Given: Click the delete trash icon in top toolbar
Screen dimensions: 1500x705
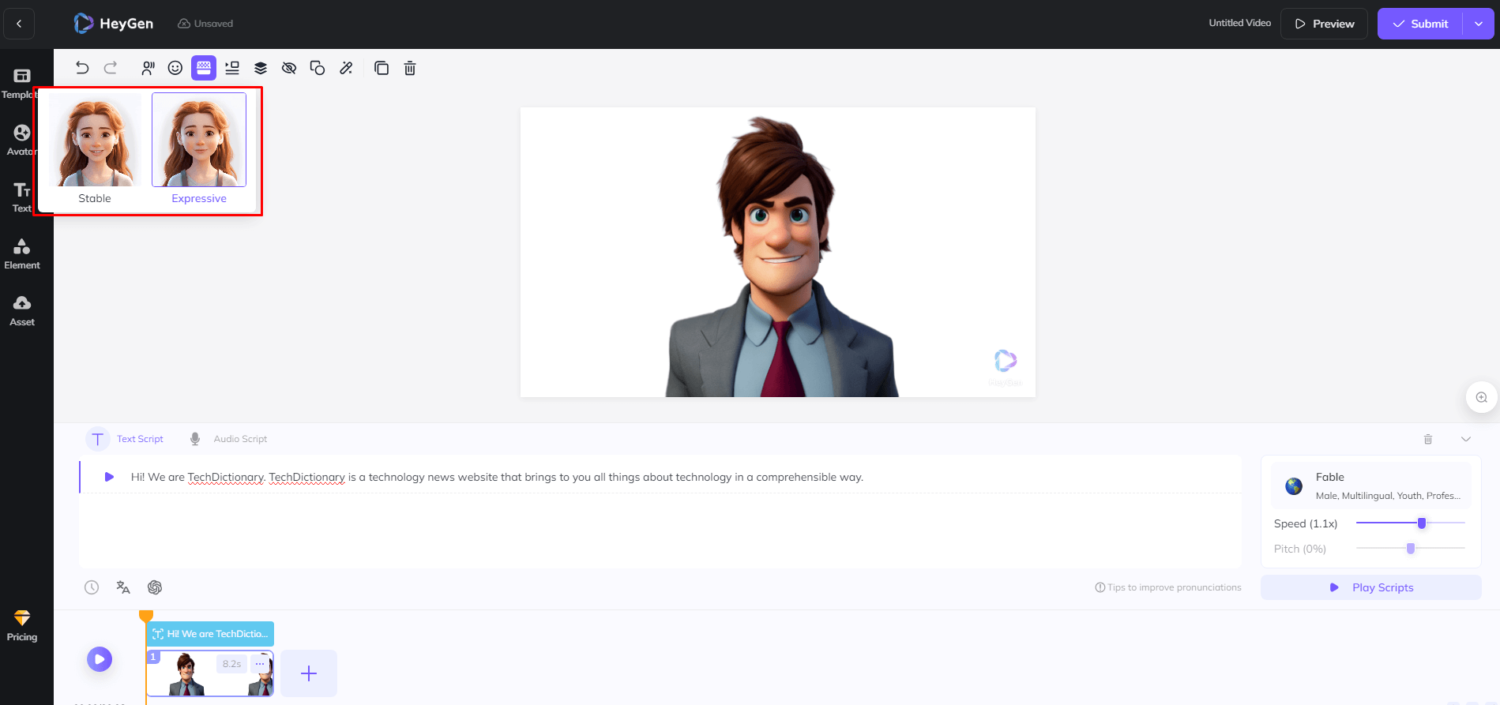Looking at the screenshot, I should coord(410,68).
